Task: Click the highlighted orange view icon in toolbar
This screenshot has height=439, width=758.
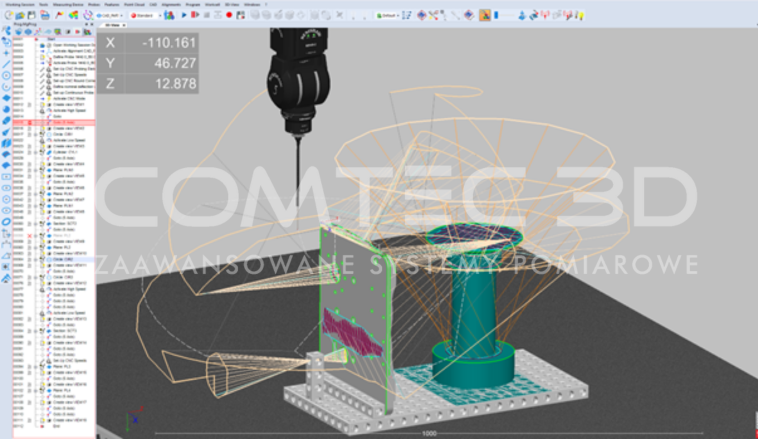Action: (x=485, y=16)
